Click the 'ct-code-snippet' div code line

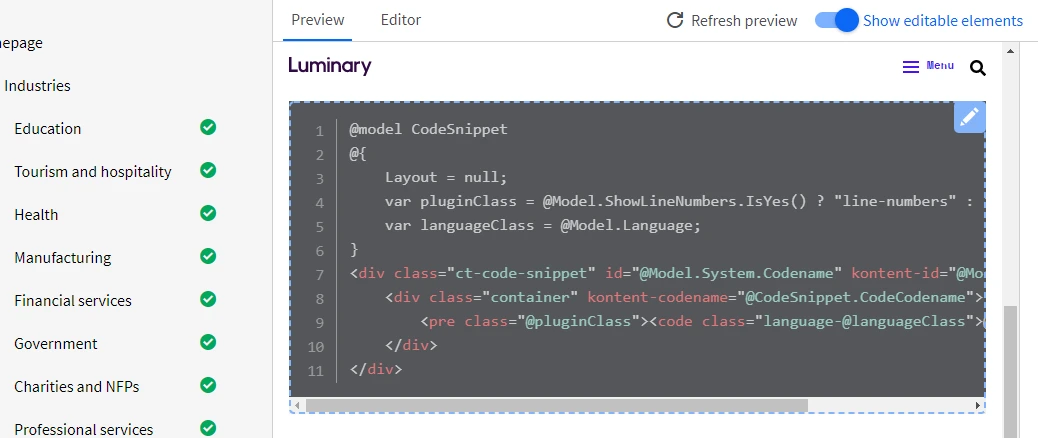[667, 273]
